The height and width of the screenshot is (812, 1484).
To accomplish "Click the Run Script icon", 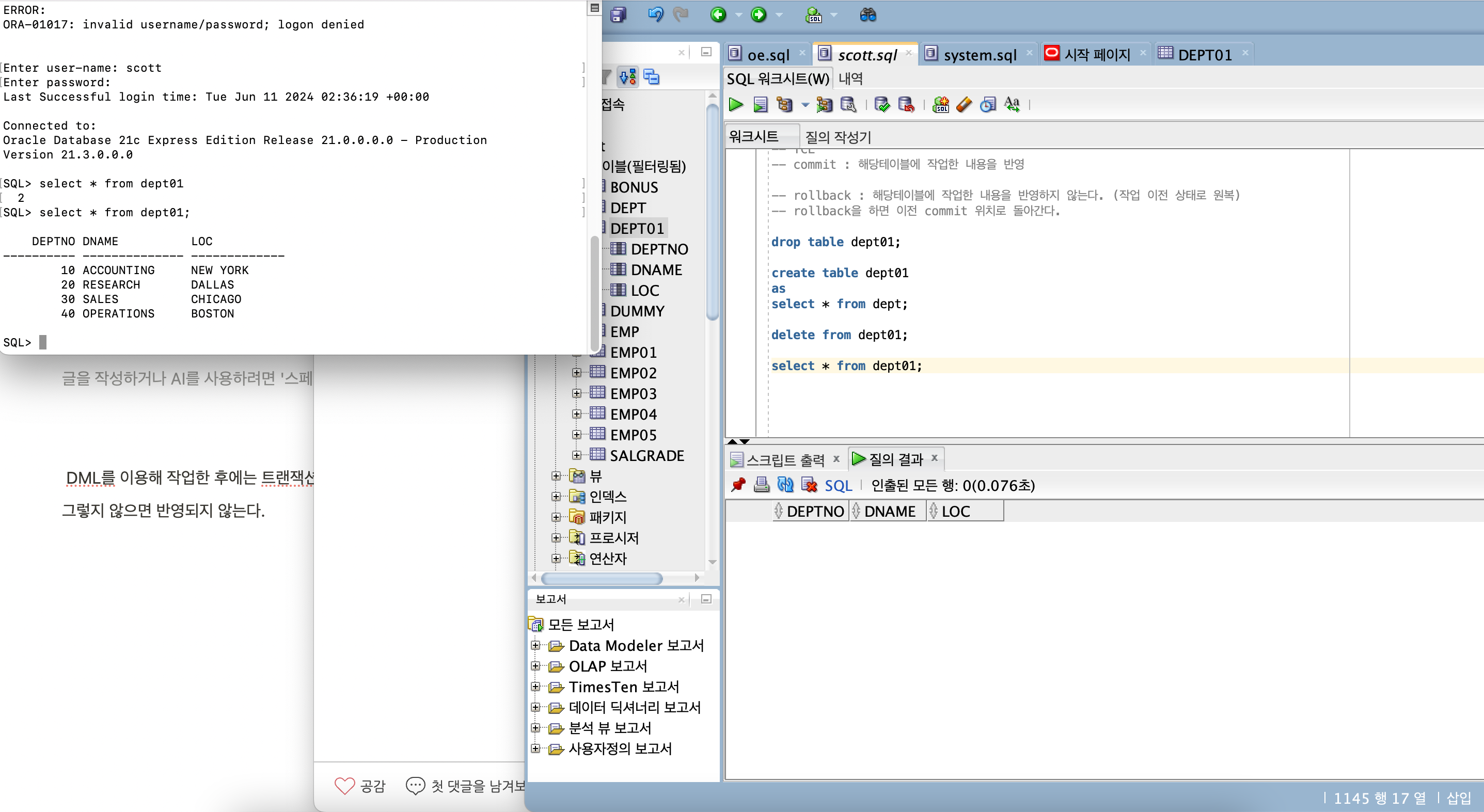I will [761, 105].
